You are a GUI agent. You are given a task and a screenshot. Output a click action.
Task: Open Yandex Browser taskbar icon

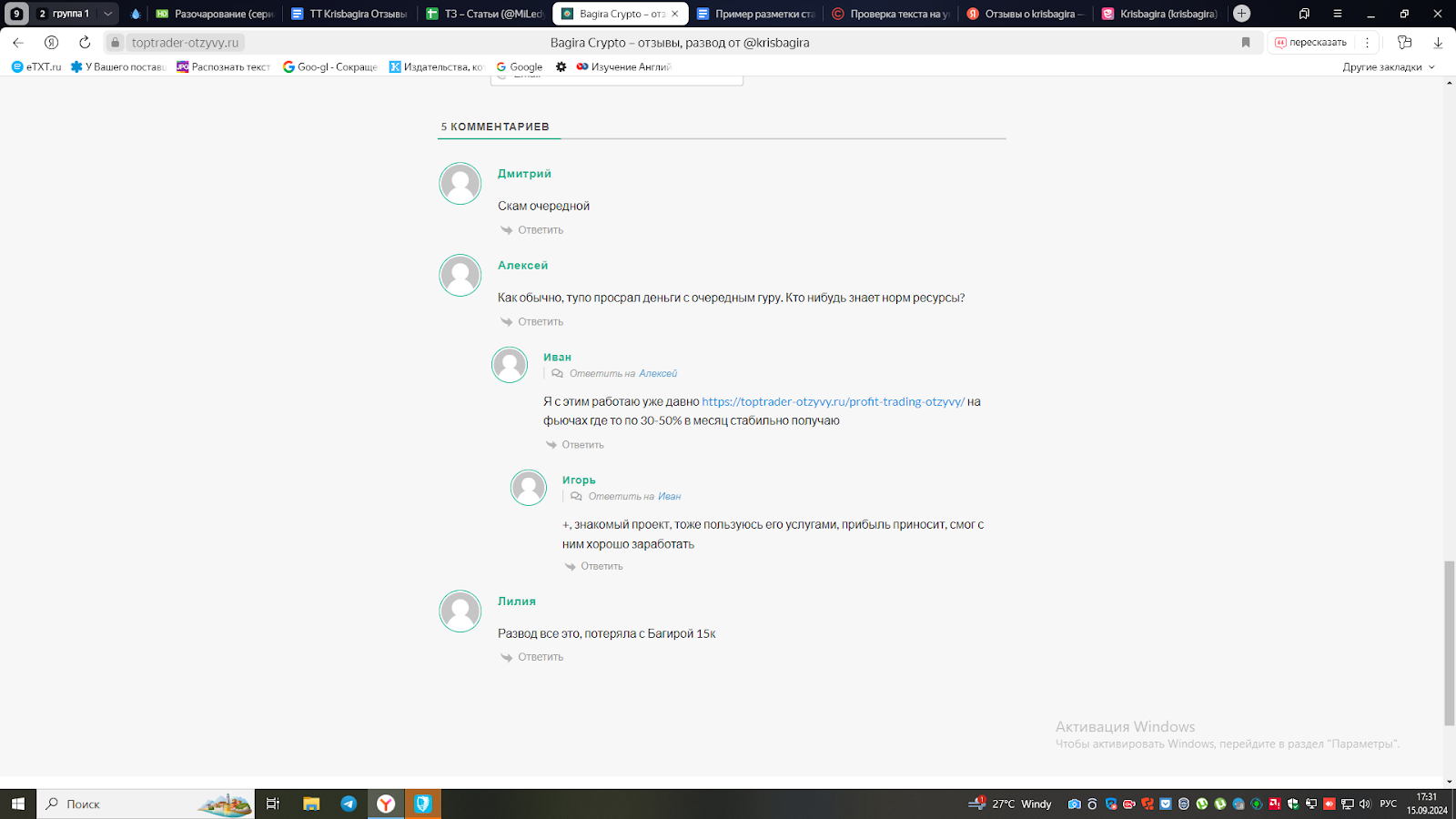click(x=386, y=804)
